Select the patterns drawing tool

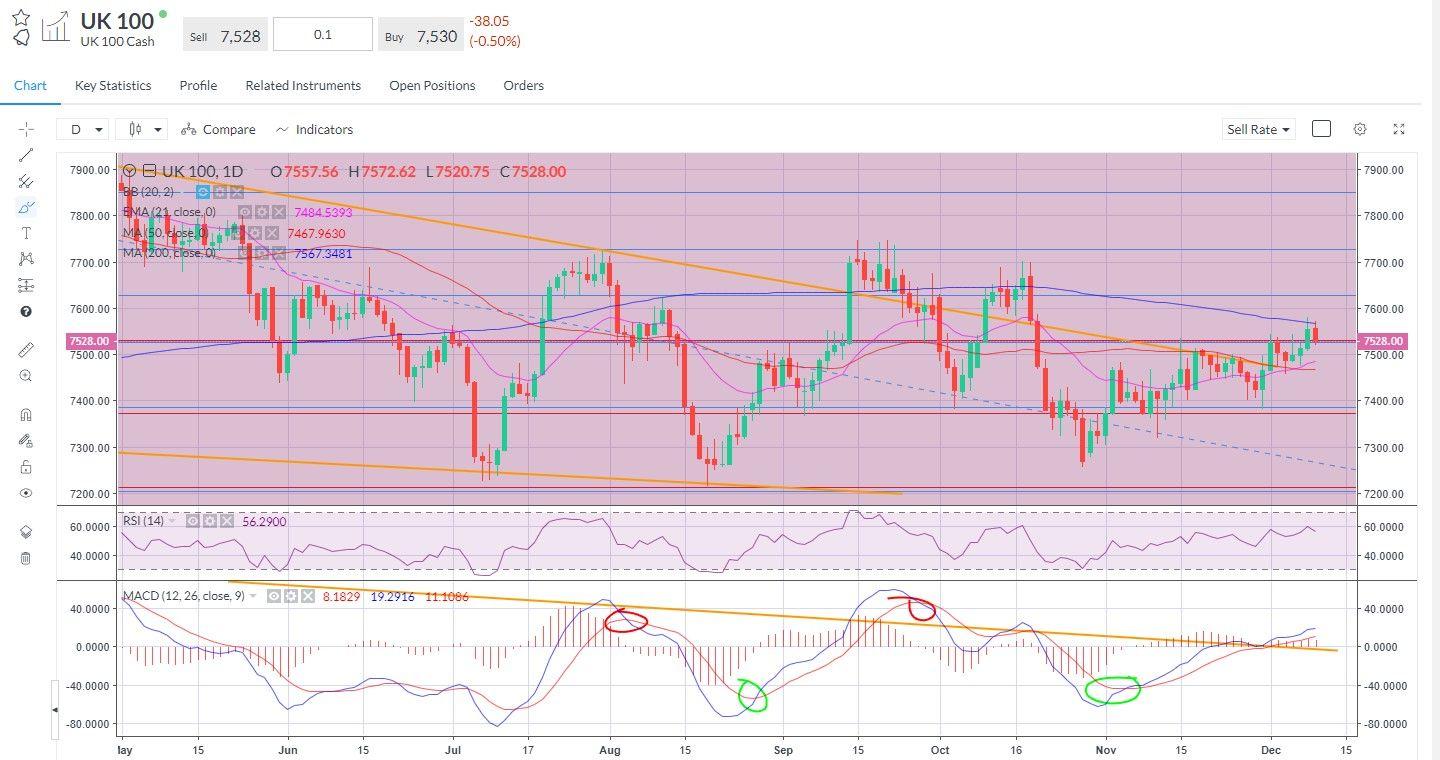point(26,259)
